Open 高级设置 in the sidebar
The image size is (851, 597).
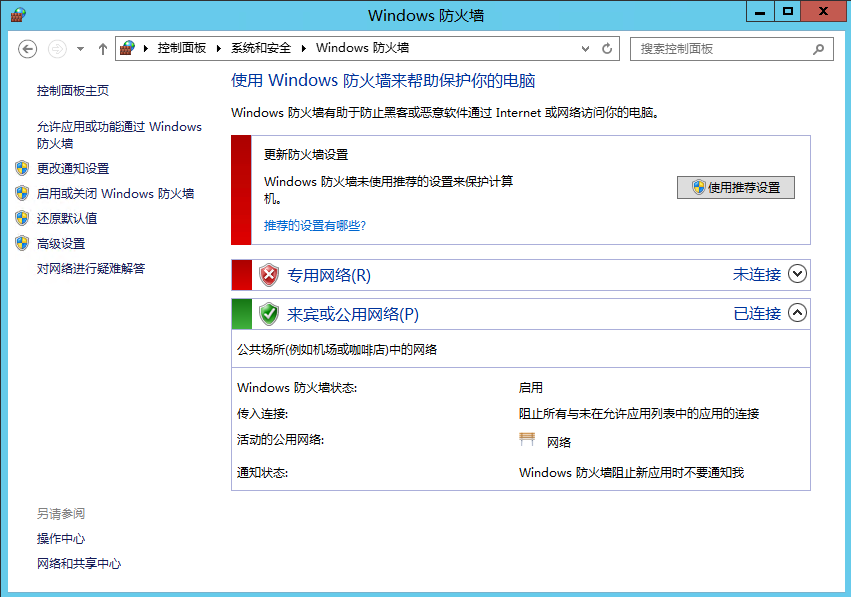tap(61, 244)
